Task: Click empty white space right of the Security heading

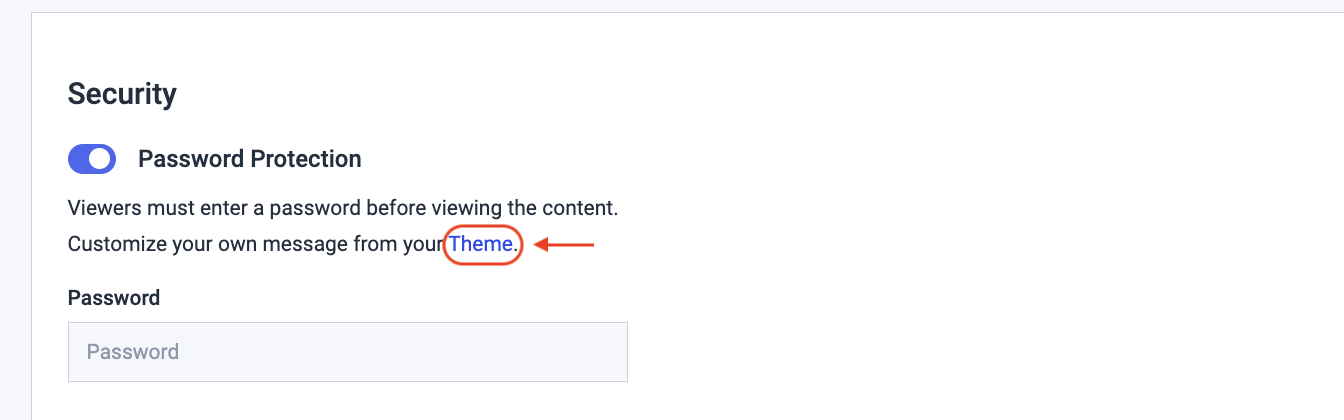Action: coord(700,94)
